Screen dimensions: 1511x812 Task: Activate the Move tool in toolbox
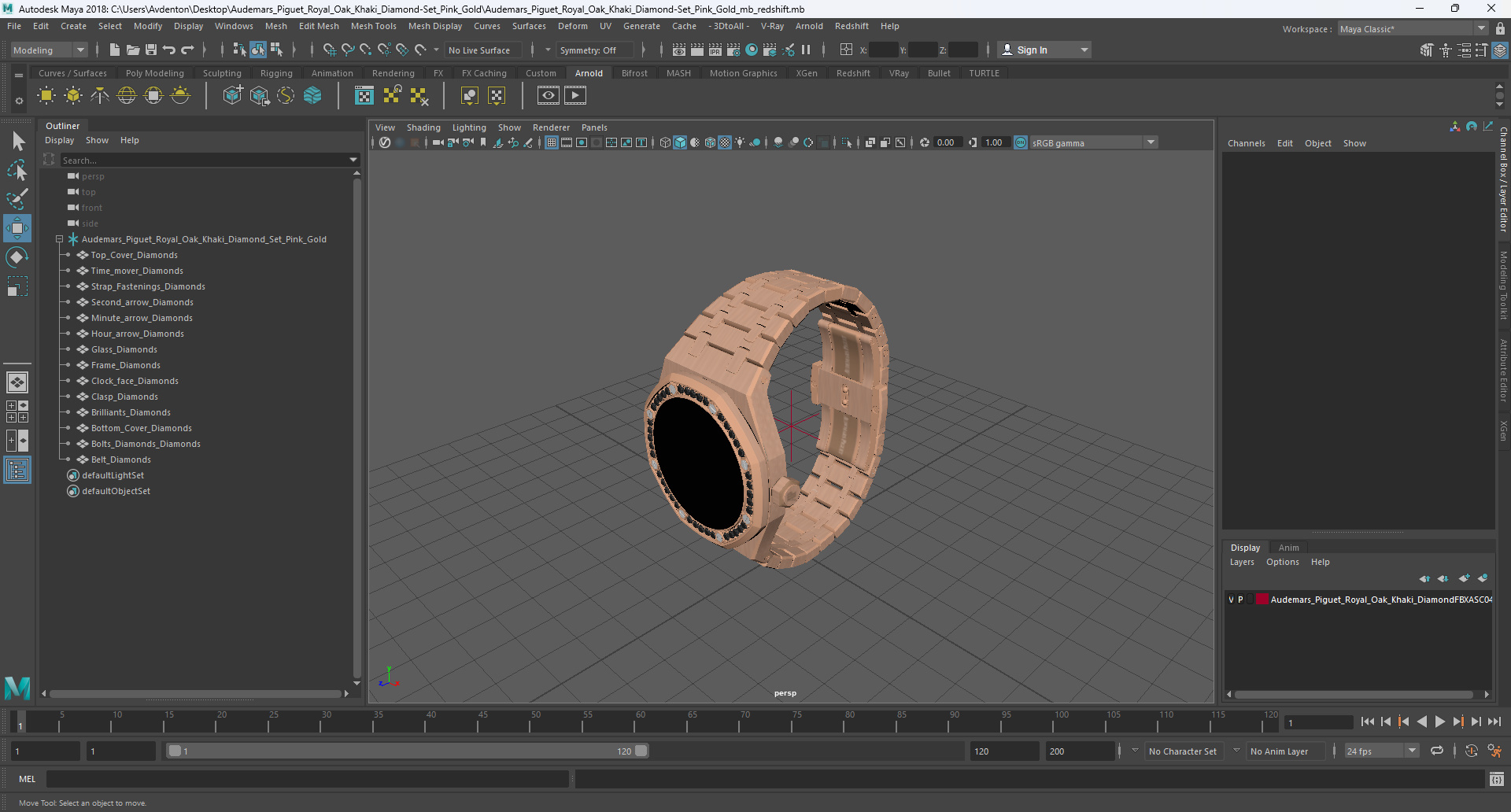(17, 228)
